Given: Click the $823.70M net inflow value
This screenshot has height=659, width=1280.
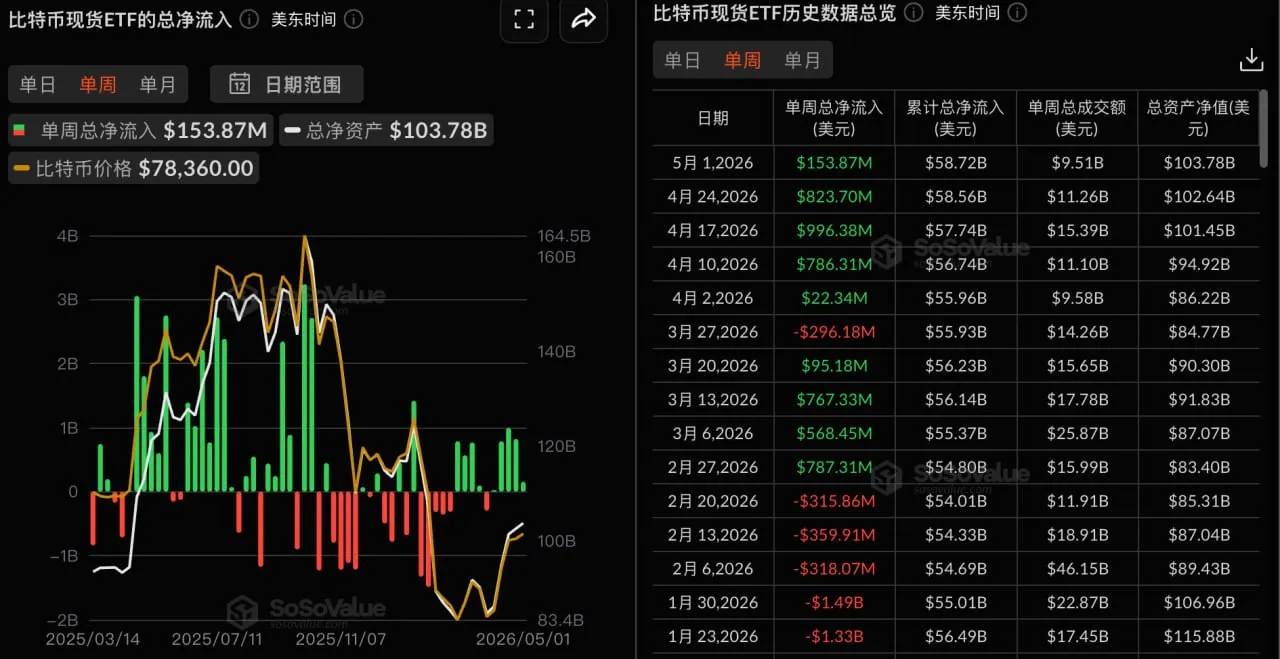Looking at the screenshot, I should coord(834,197).
